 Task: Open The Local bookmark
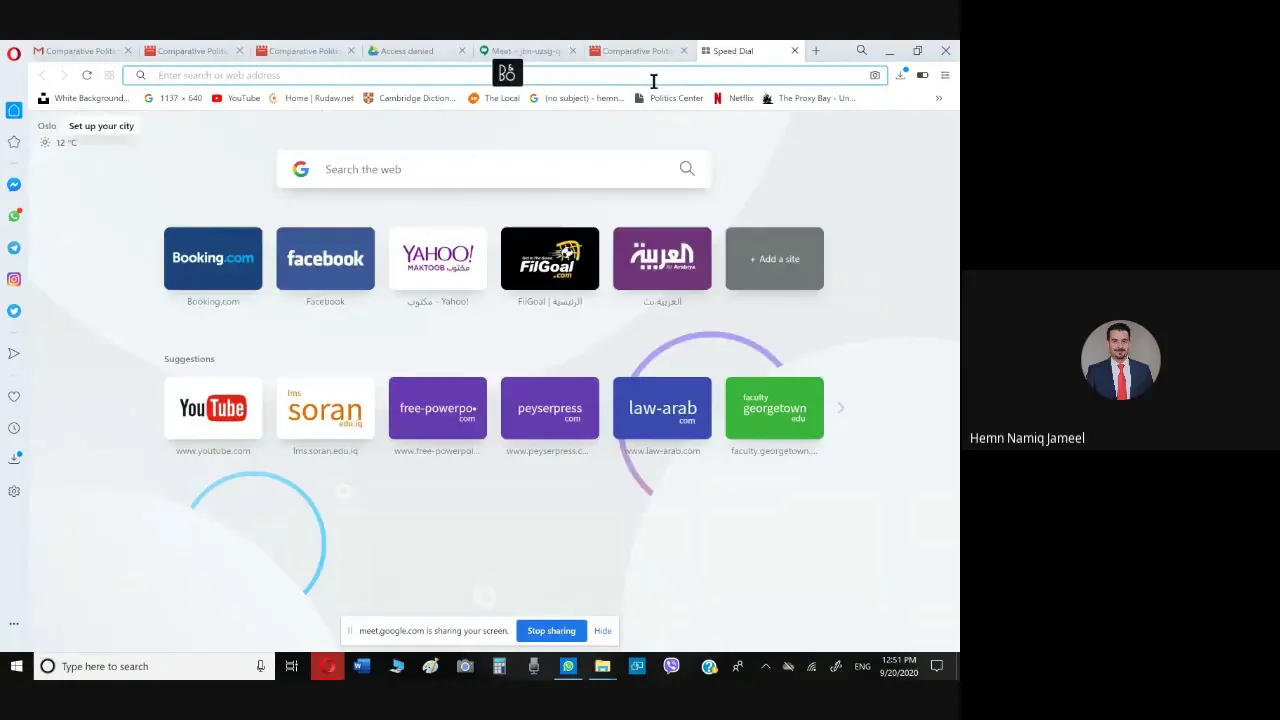coord(494,98)
